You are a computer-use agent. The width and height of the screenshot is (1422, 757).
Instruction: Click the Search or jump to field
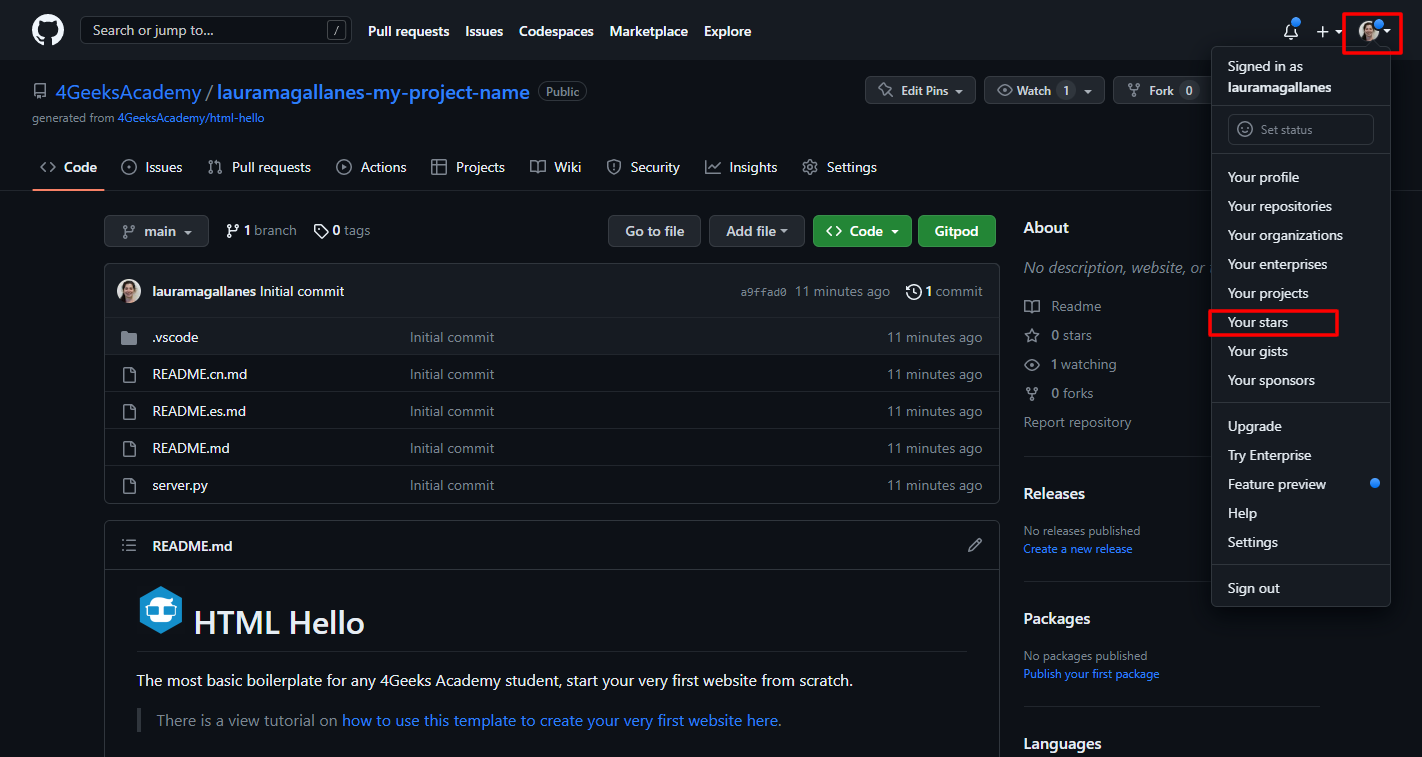pyautogui.click(x=215, y=30)
